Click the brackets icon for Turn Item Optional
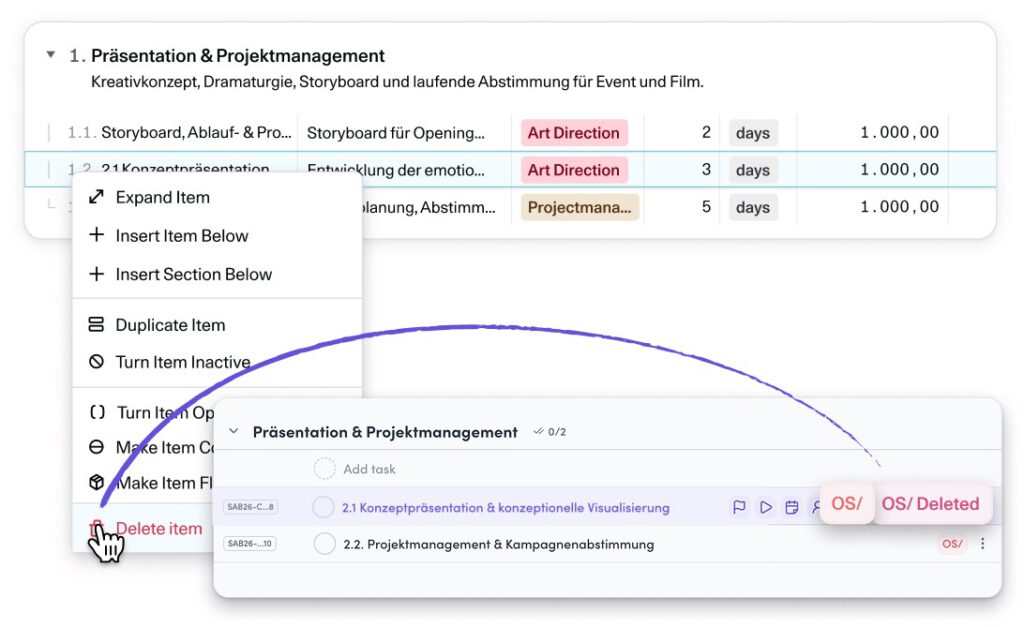The image size is (1024, 627). click(97, 412)
